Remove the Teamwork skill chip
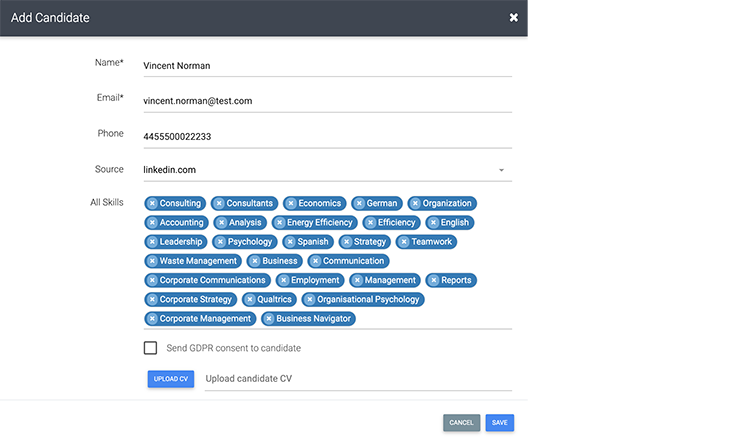 [404, 242]
